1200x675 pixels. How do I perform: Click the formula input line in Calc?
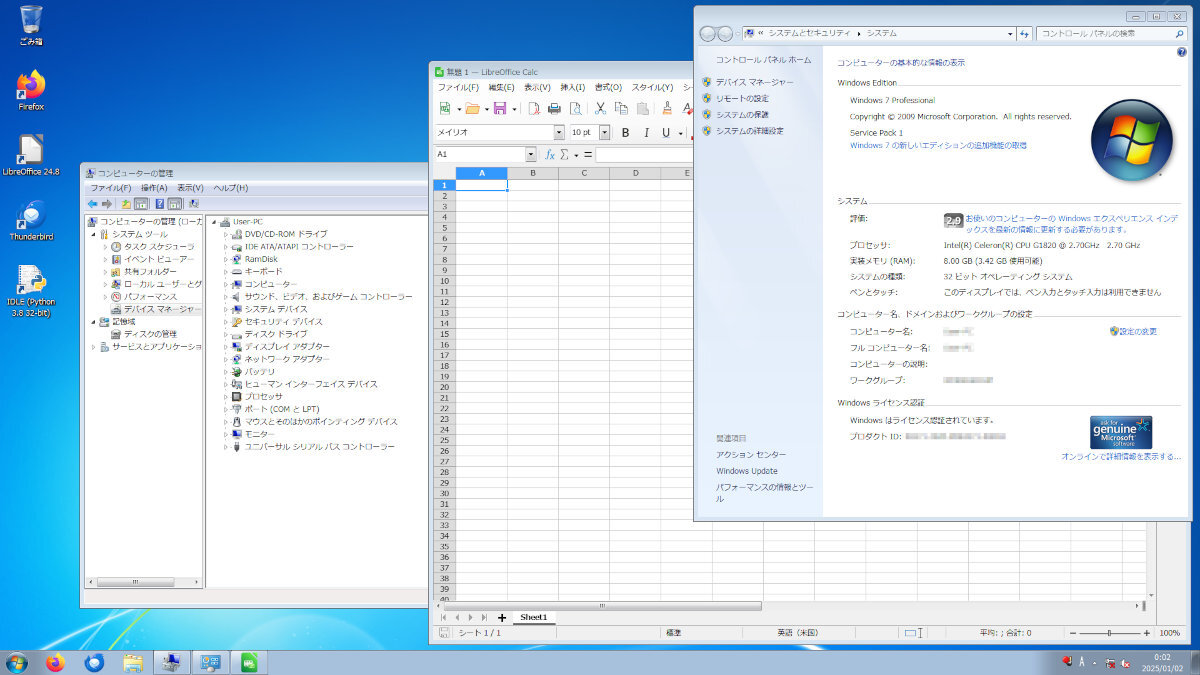point(644,155)
